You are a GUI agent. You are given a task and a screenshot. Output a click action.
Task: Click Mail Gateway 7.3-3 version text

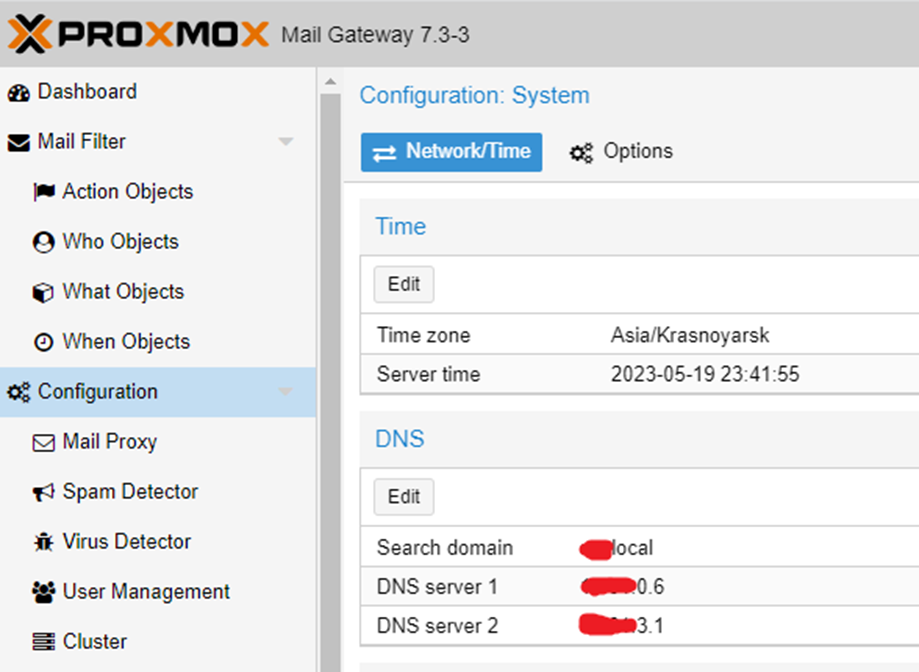(x=375, y=35)
